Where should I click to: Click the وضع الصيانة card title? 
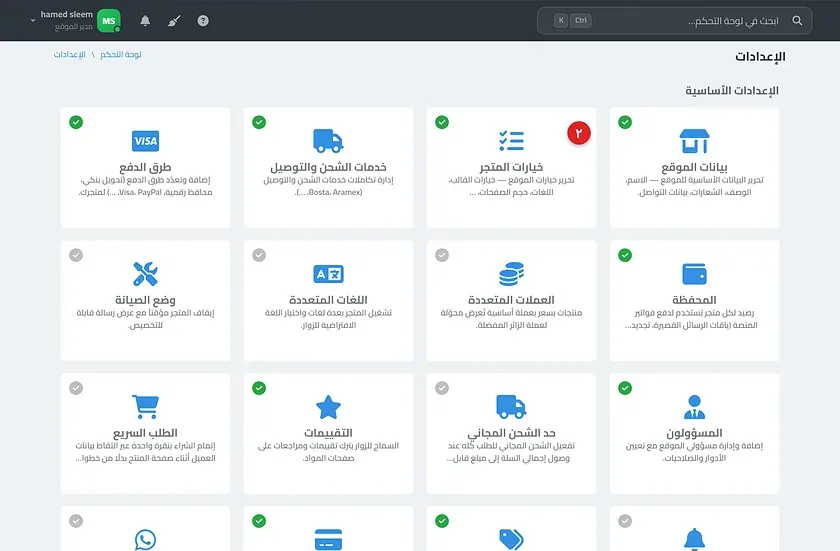click(145, 300)
